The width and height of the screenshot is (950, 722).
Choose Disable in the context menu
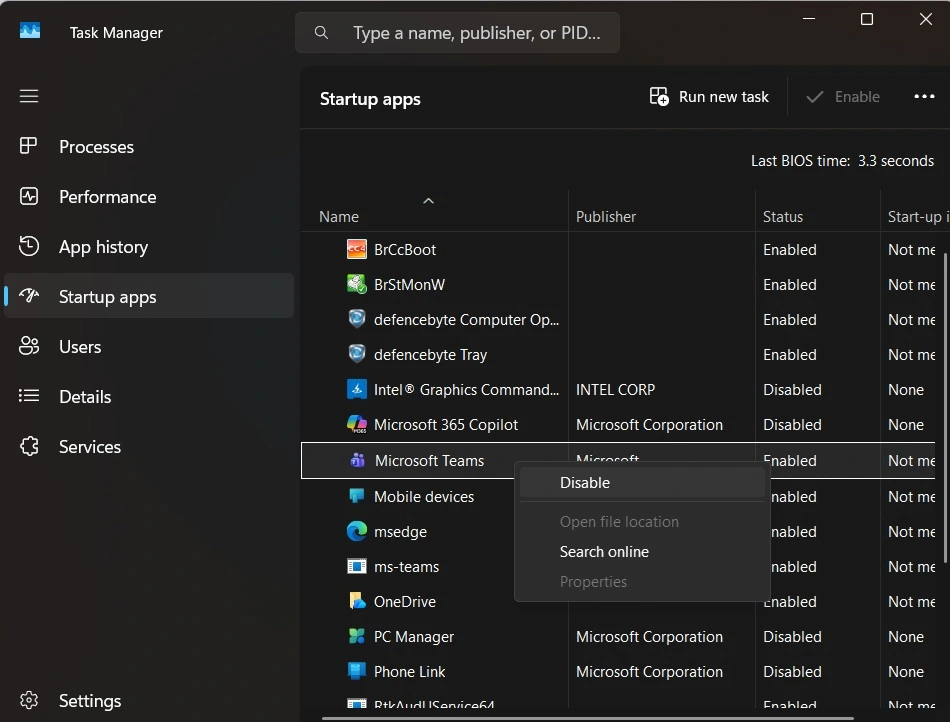(642, 483)
